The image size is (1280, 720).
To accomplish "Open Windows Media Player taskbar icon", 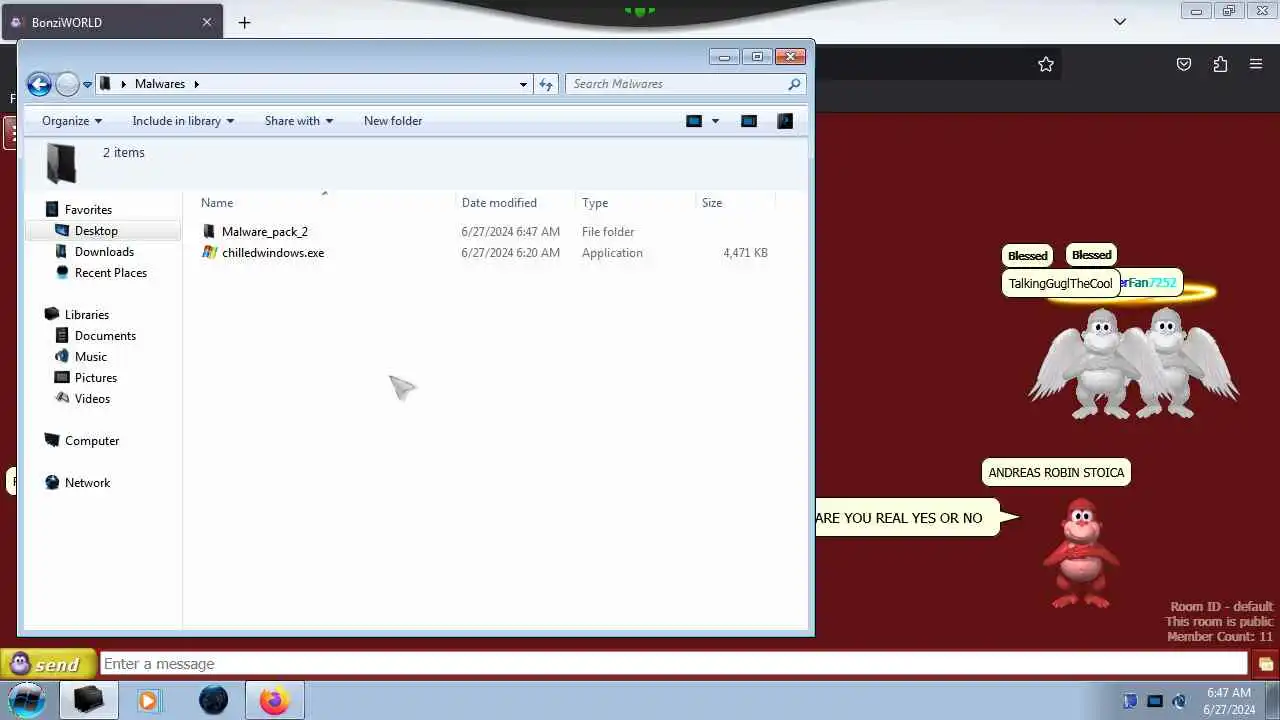I will coord(148,701).
